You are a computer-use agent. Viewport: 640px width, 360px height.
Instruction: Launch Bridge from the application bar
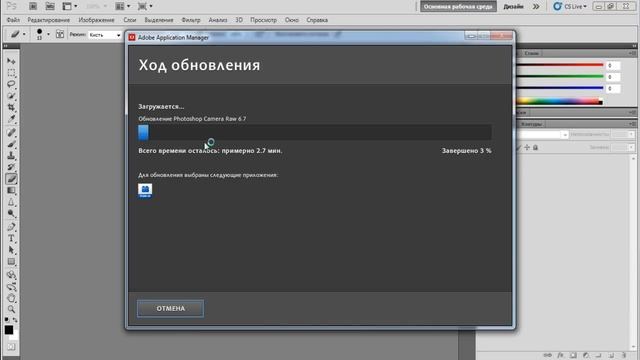[x=33, y=6]
